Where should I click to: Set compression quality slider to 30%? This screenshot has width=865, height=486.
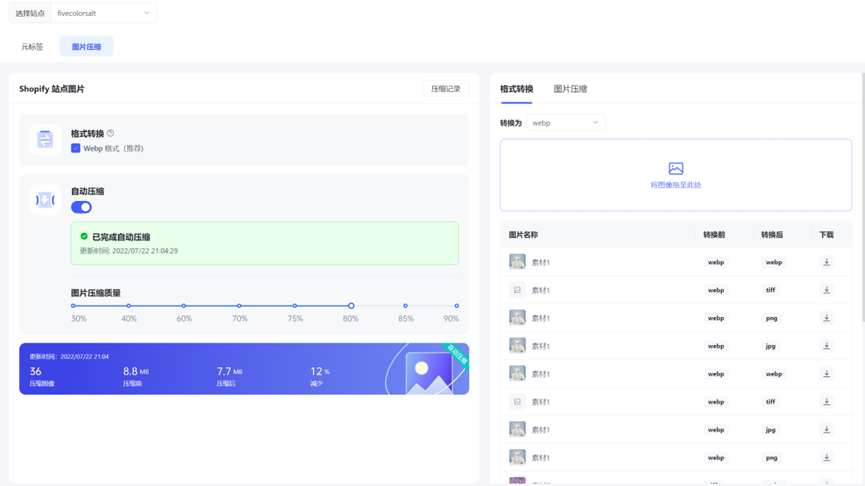[x=73, y=306]
